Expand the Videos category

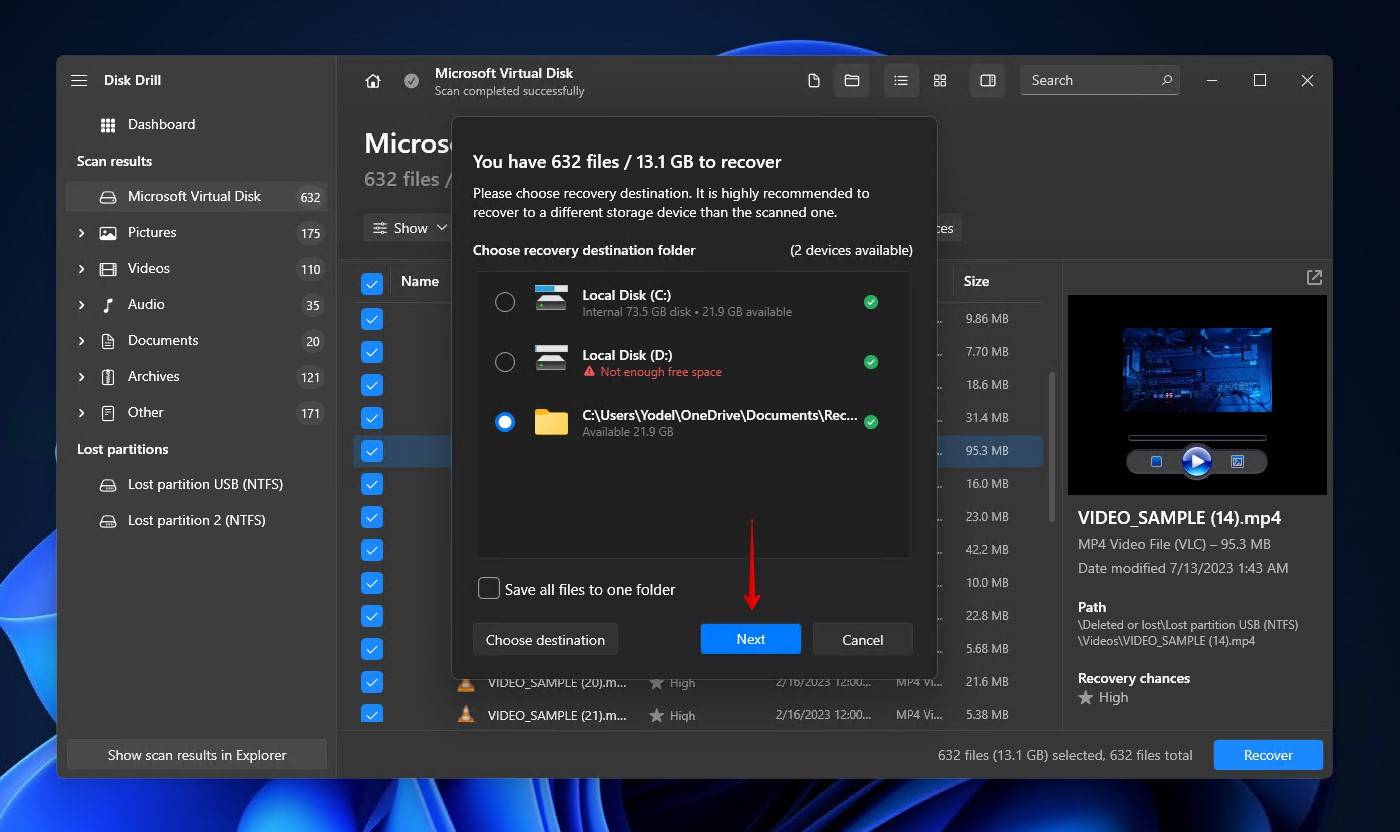pyautogui.click(x=81, y=269)
